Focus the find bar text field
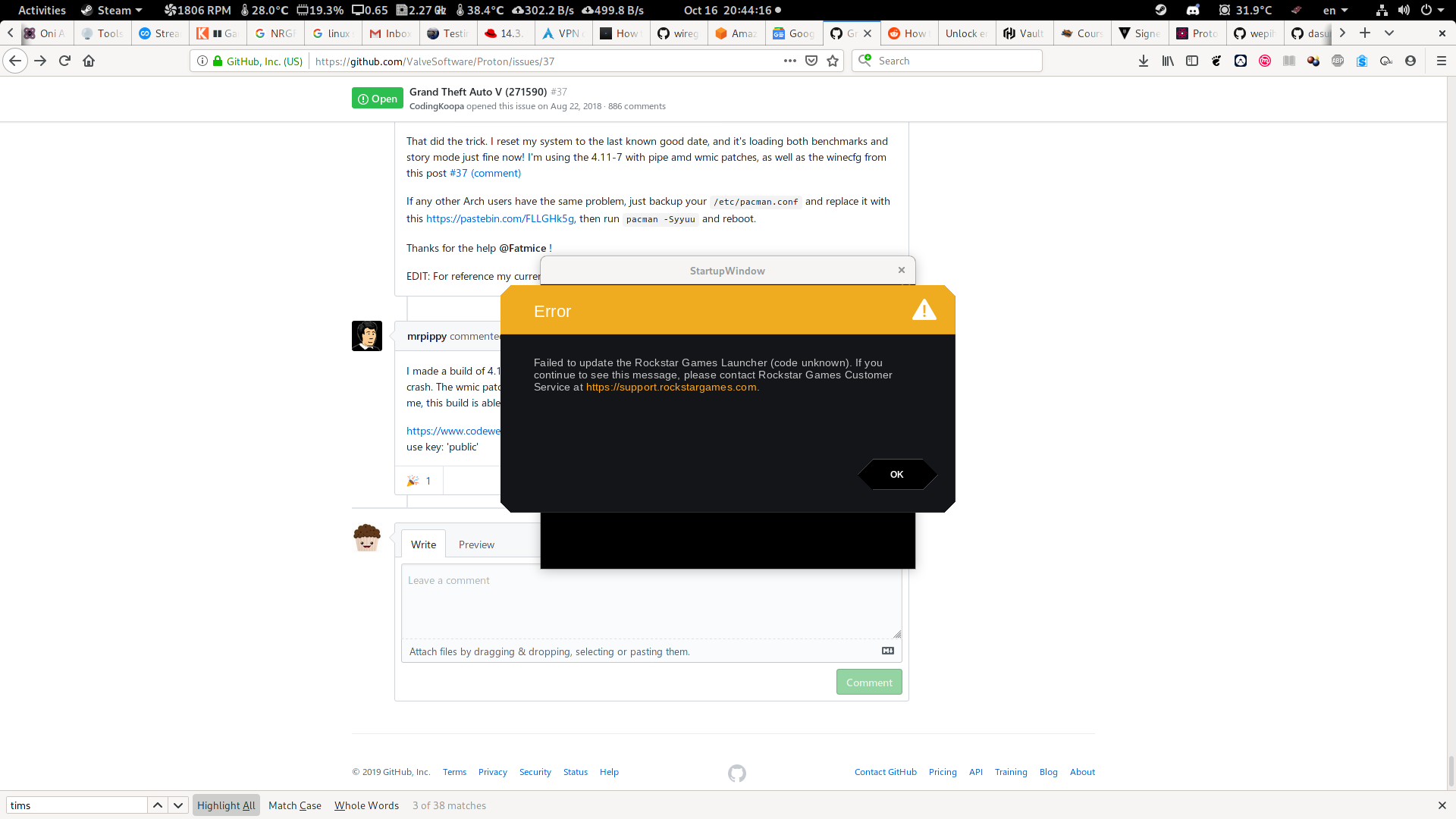Screen dimensions: 1456x819 click(77, 805)
